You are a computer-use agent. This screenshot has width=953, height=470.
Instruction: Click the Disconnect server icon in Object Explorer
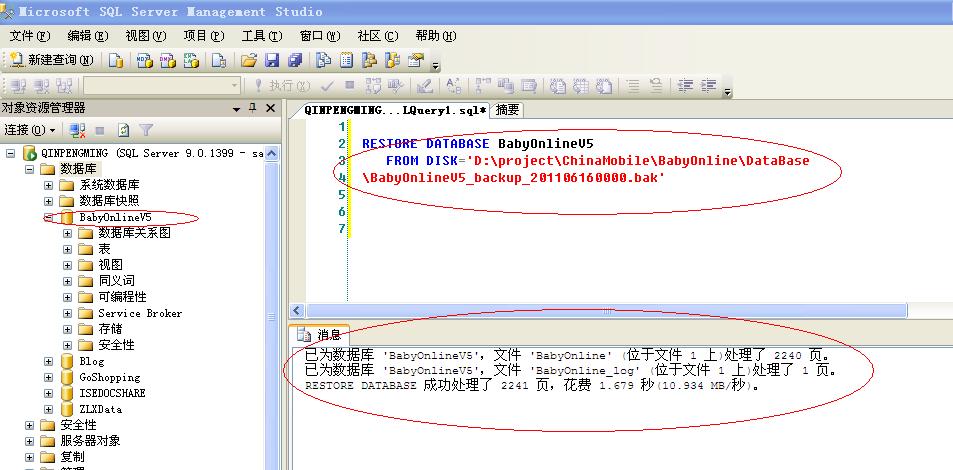click(x=77, y=130)
